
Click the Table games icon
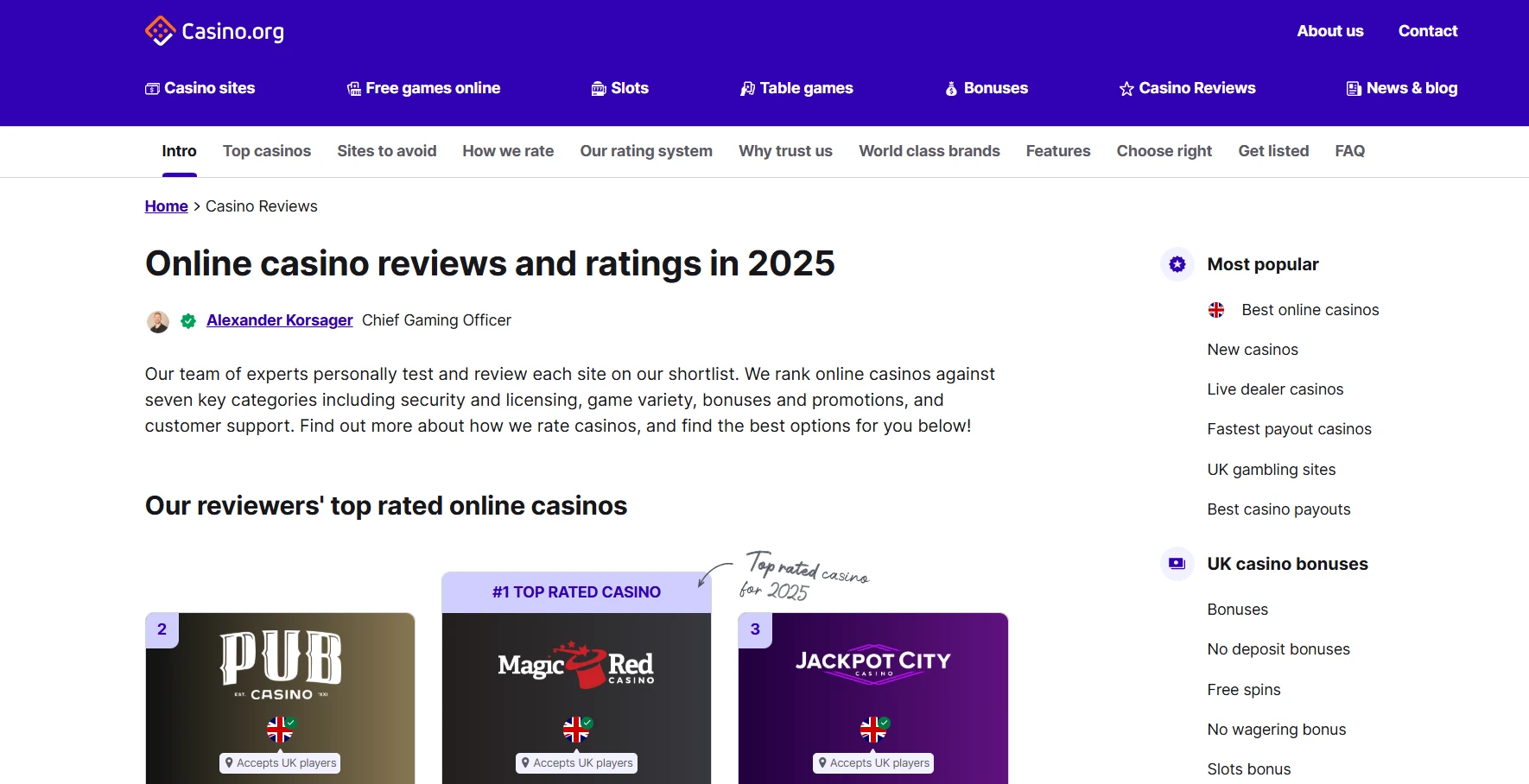click(747, 89)
